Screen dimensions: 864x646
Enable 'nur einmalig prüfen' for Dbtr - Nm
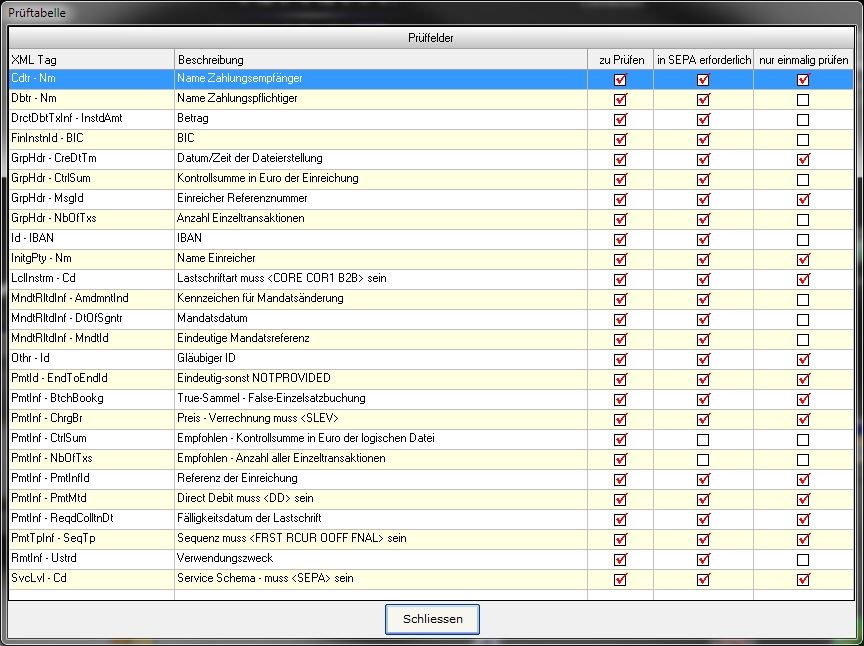coord(802,100)
